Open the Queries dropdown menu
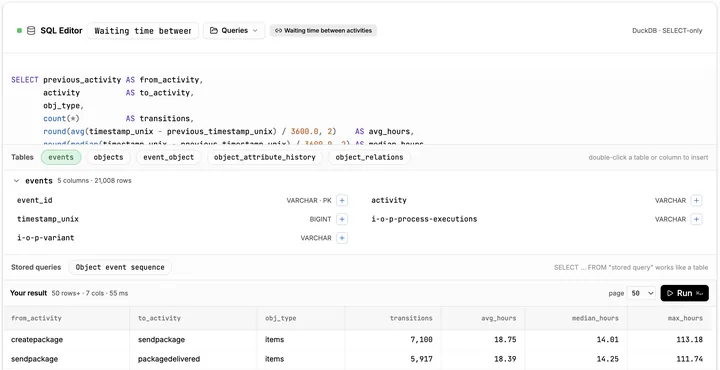The width and height of the screenshot is (720, 370). [x=234, y=31]
